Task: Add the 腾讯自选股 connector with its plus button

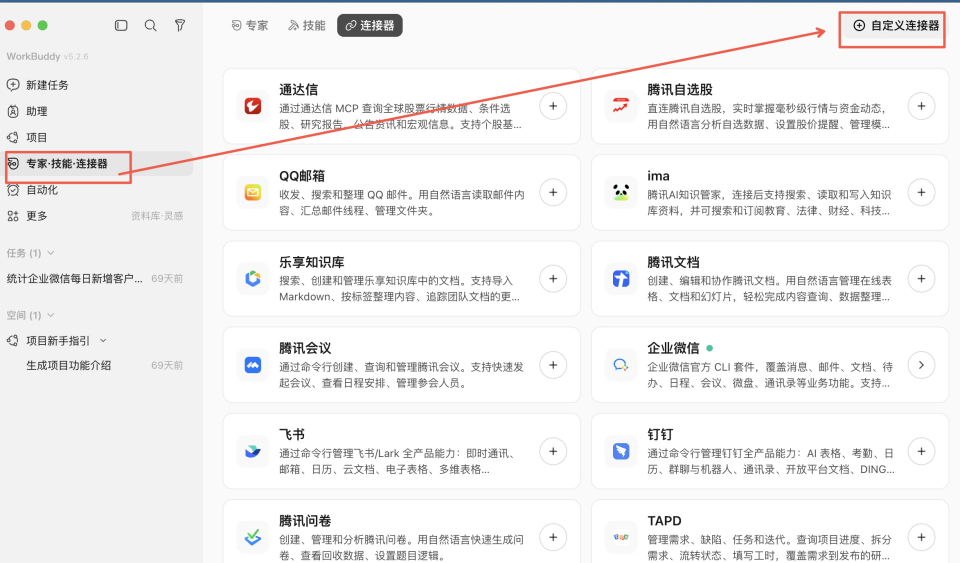Action: (x=921, y=106)
